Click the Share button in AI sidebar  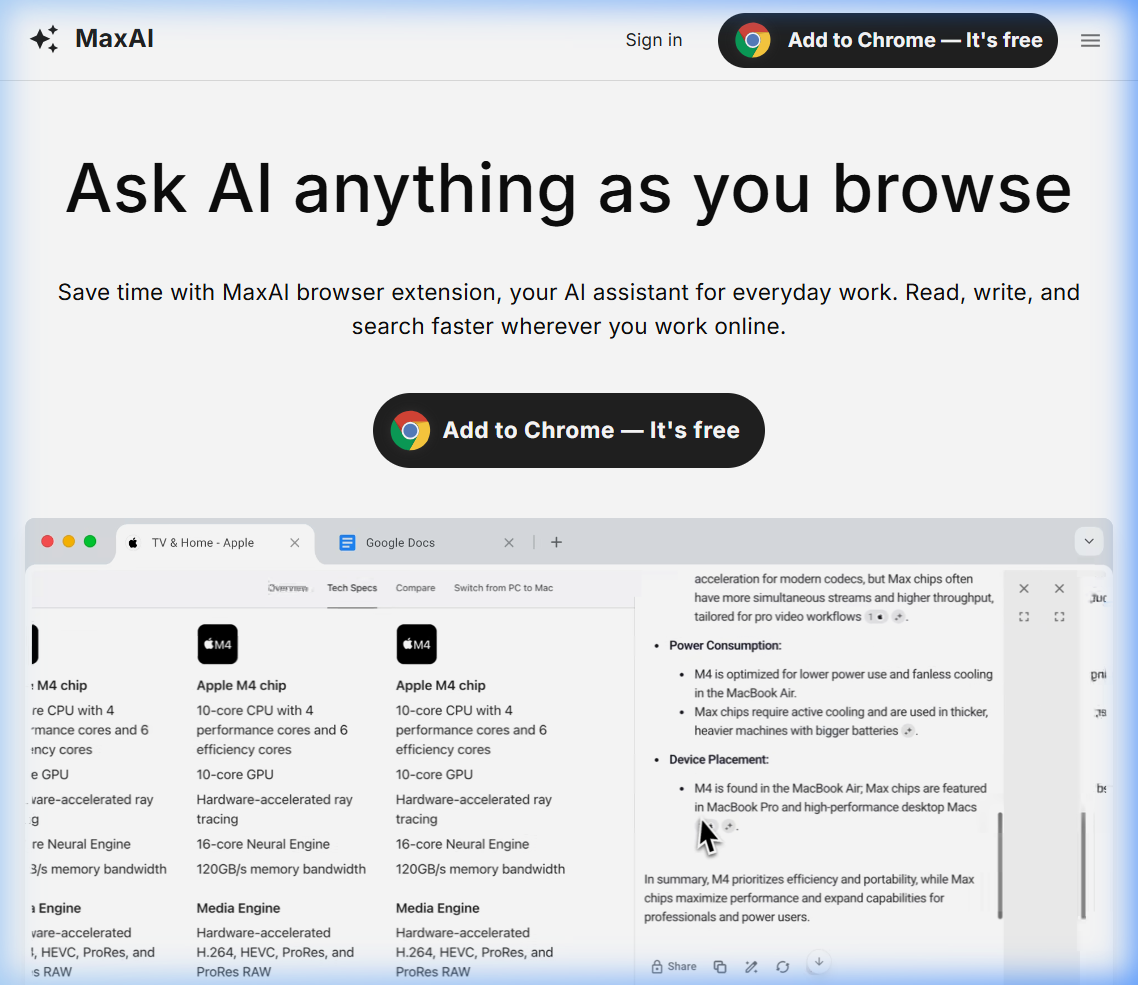point(674,967)
